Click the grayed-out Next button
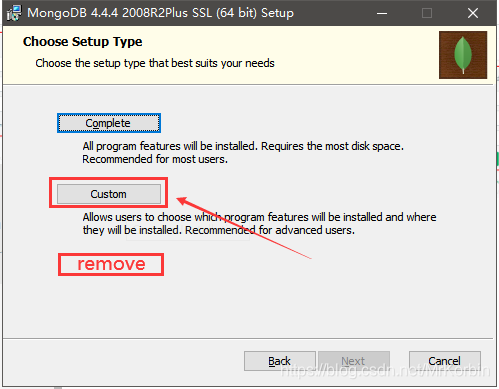Screen dimensions: 499x389 (x=353, y=361)
